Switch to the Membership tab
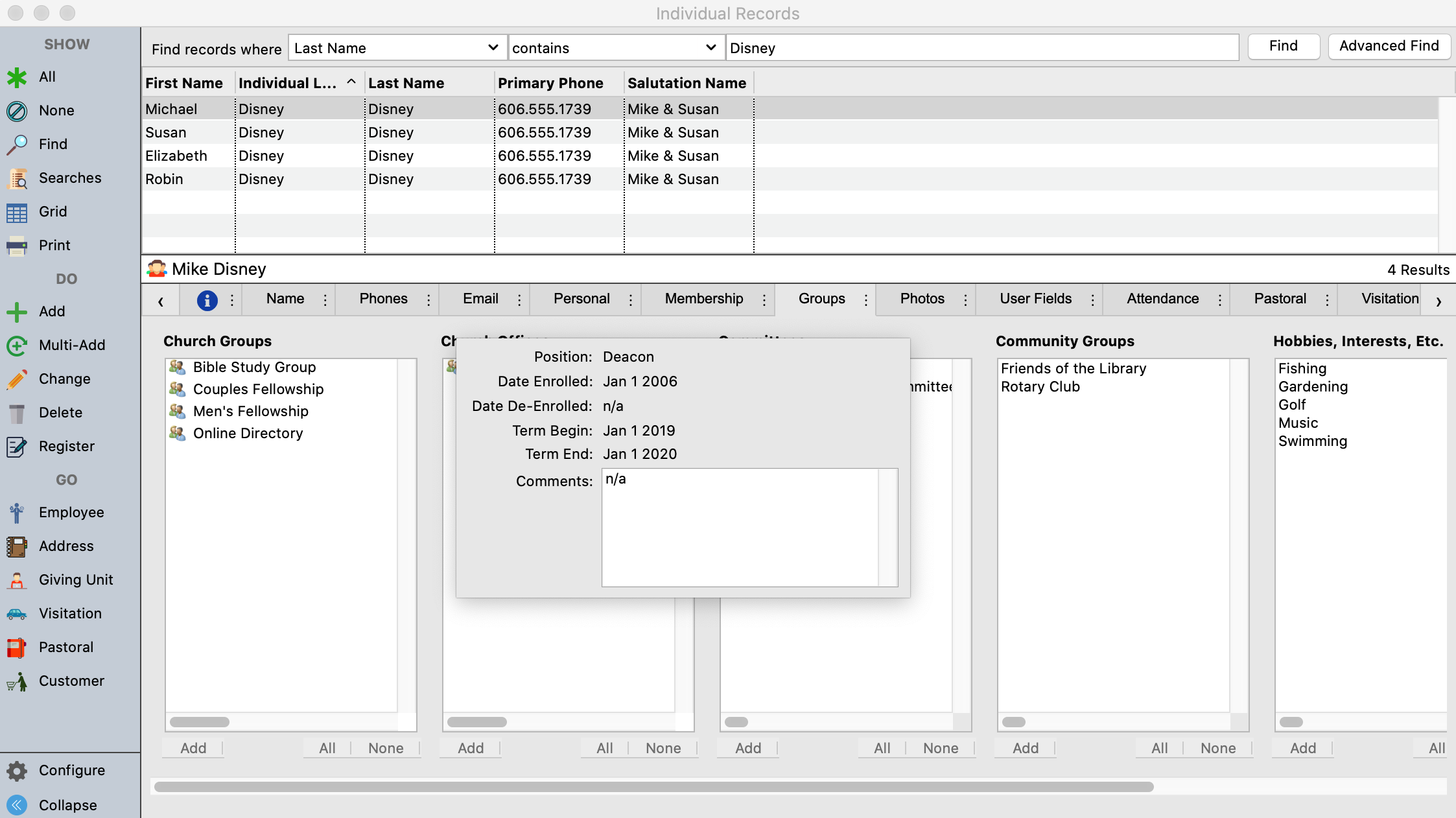The height and width of the screenshot is (818, 1456). (703, 299)
